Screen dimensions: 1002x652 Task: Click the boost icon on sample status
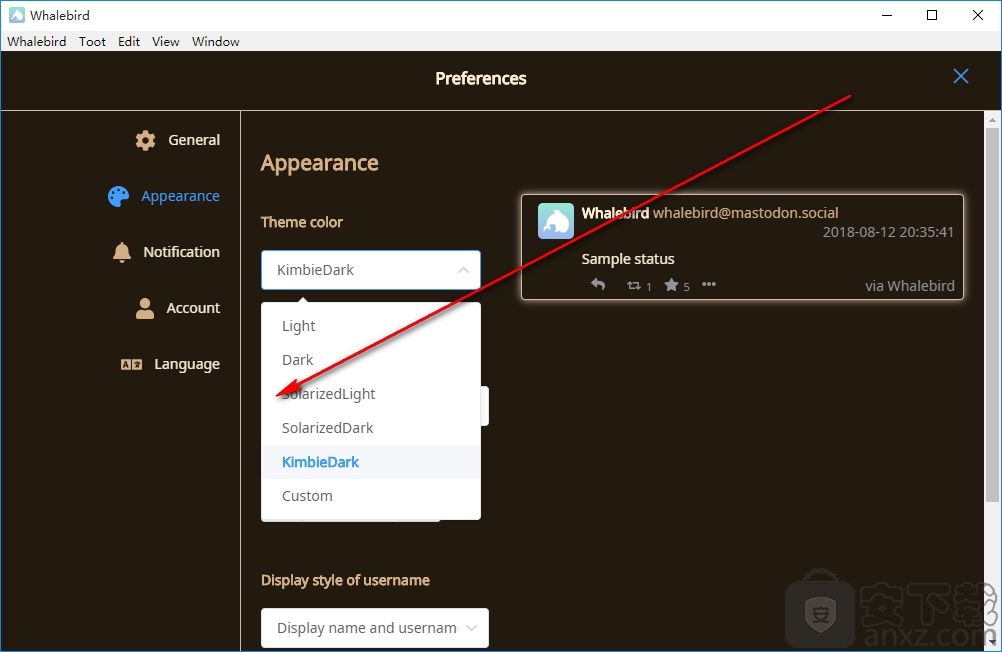point(634,286)
